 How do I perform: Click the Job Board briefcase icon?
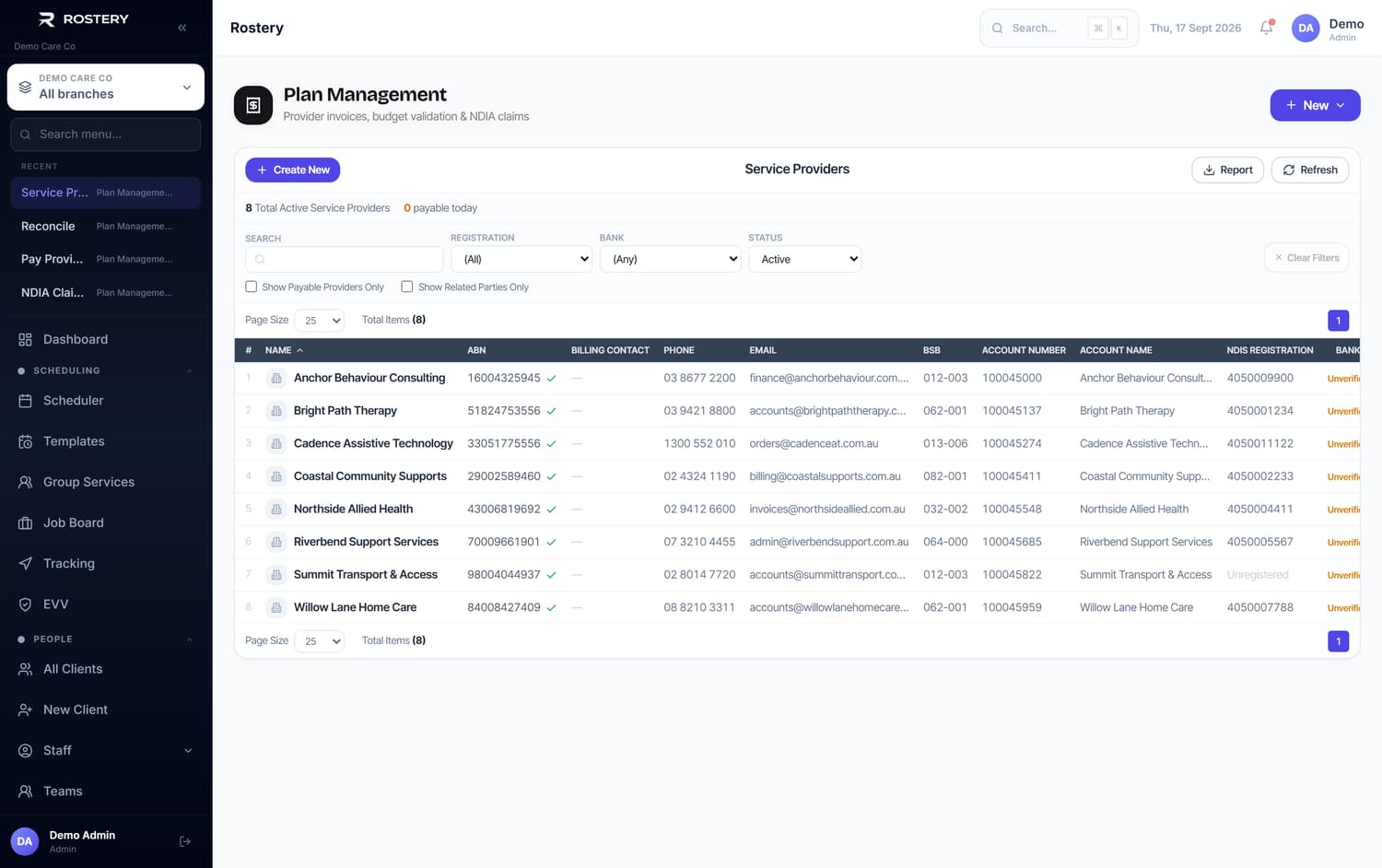pos(25,522)
